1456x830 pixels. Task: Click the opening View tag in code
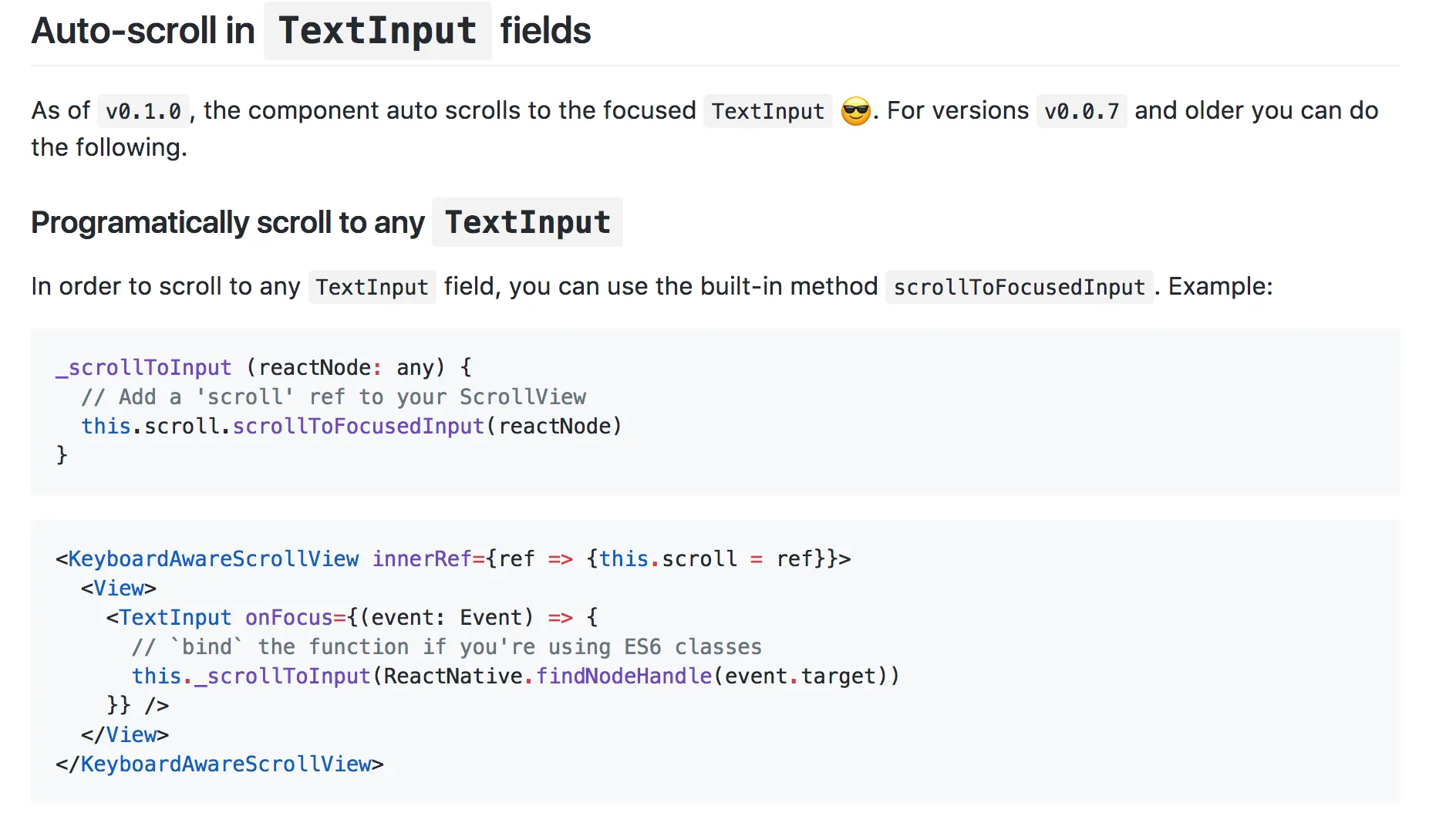coord(119,589)
